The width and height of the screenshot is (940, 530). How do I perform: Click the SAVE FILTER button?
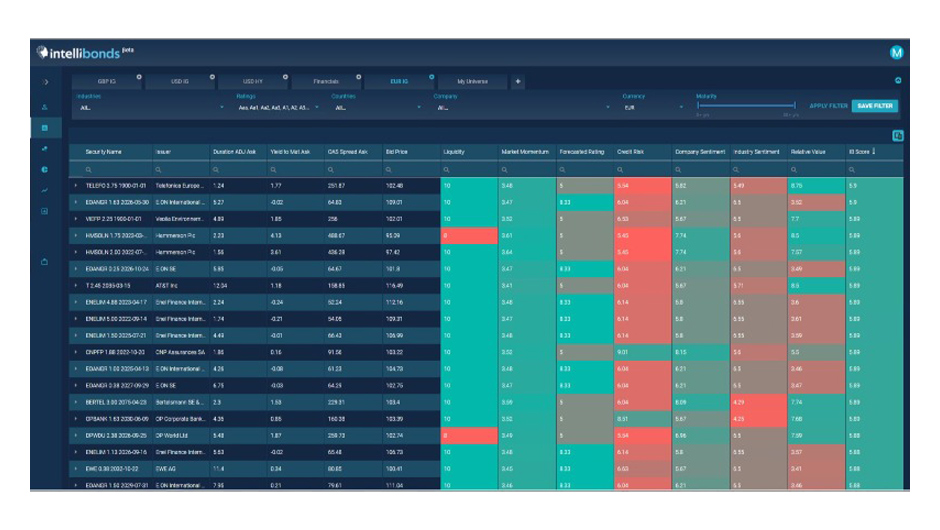875,106
